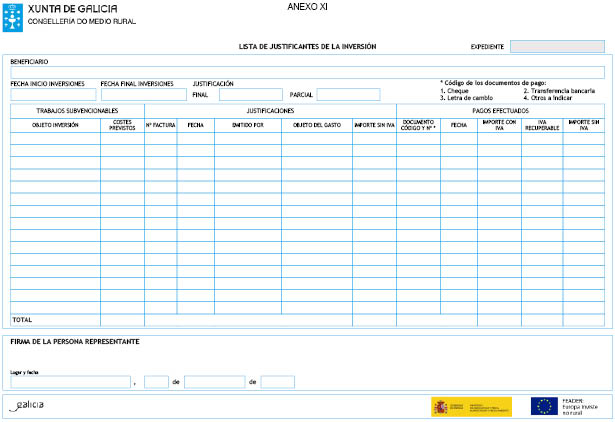The image size is (615, 422).
Task: Click the galicia logo at bottom left
Action: [x=27, y=405]
